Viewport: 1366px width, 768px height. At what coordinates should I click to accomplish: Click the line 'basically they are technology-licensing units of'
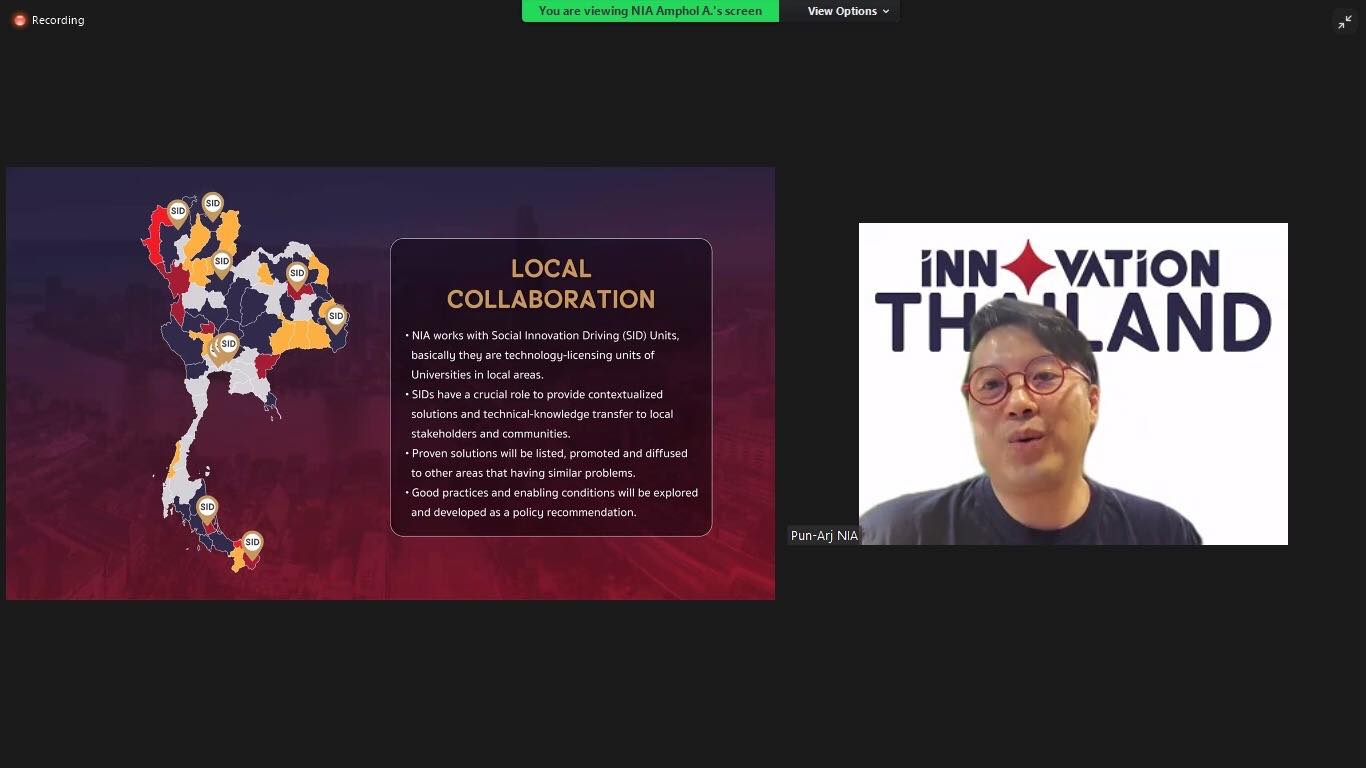[x=533, y=355]
